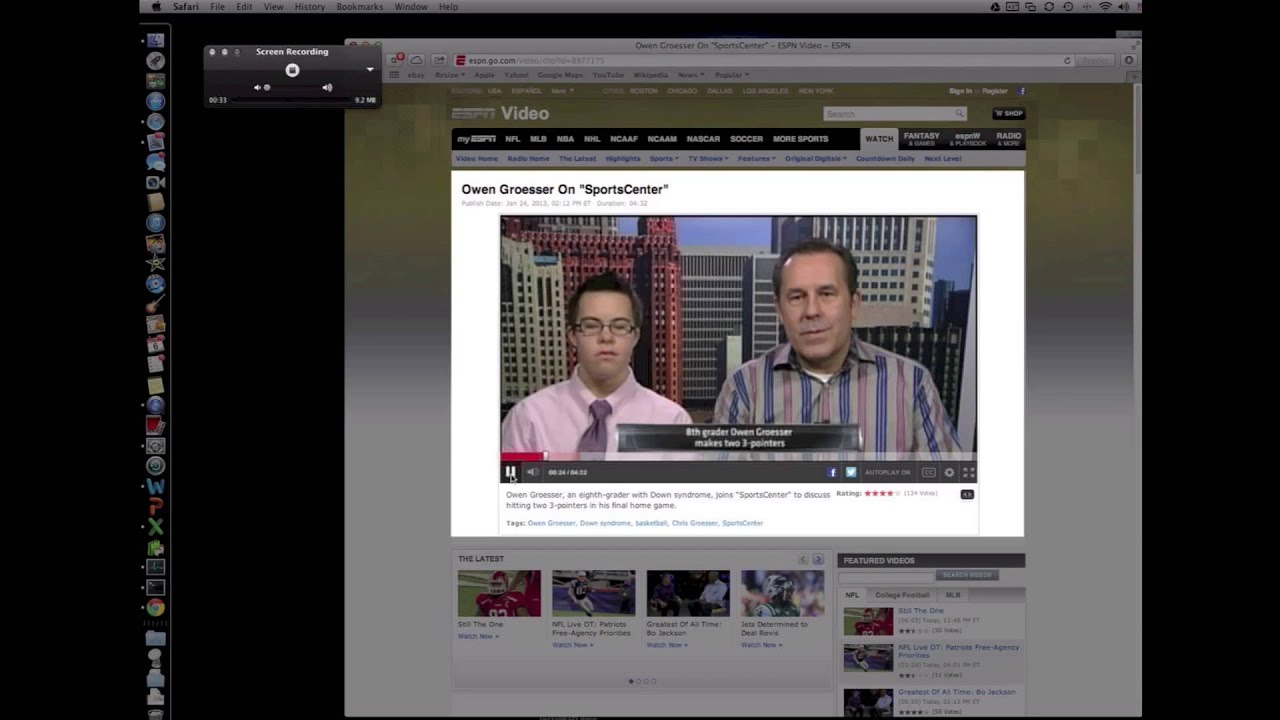Open Finder from the Dock
The image size is (1280, 720).
tap(155, 40)
